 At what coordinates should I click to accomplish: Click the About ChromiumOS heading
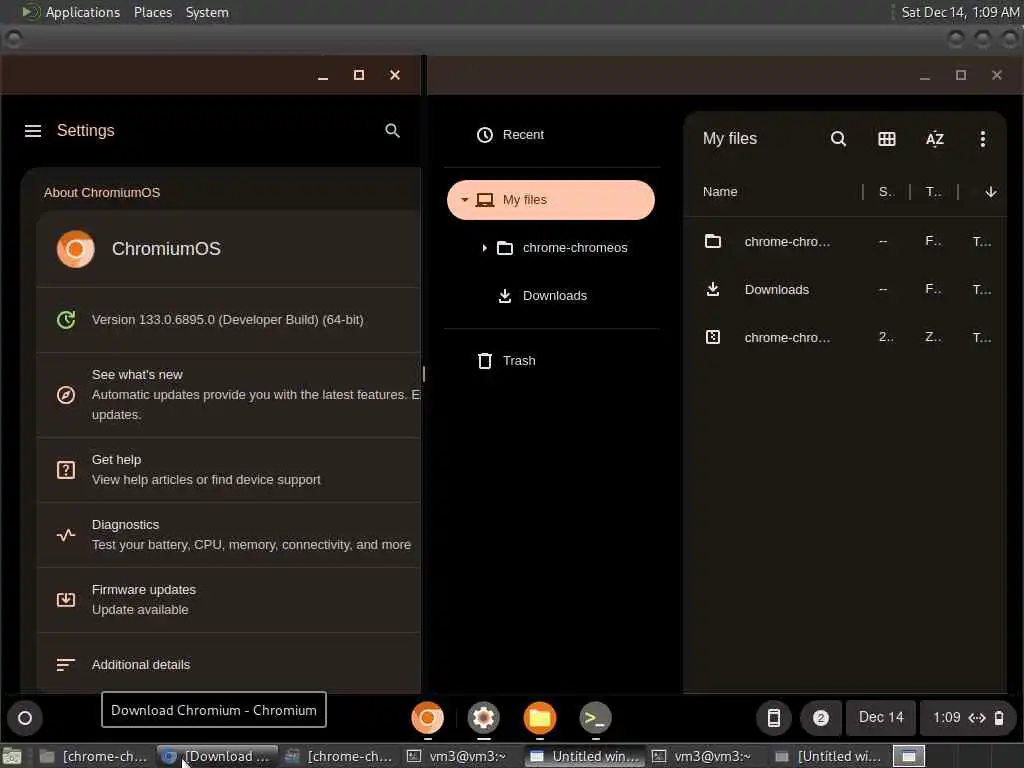pos(102,193)
